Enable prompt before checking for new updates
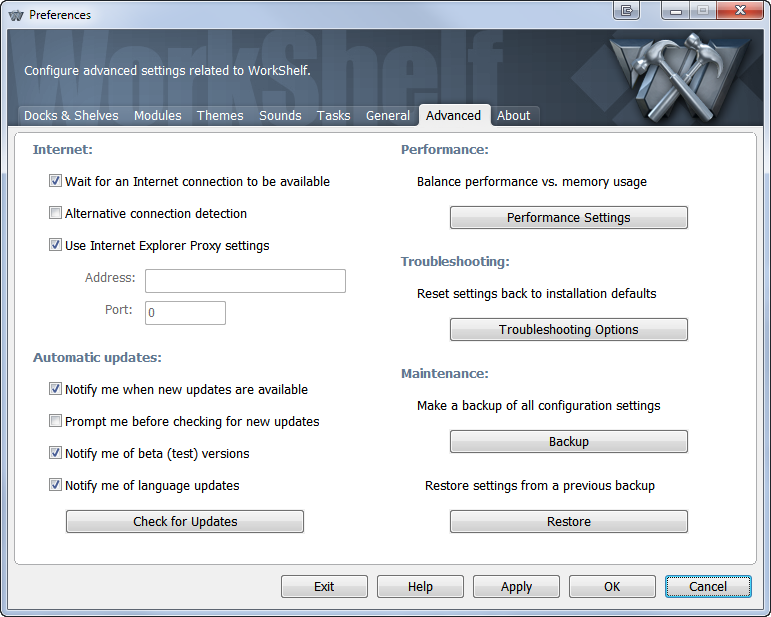Screen dimensions: 771x617 point(56,422)
